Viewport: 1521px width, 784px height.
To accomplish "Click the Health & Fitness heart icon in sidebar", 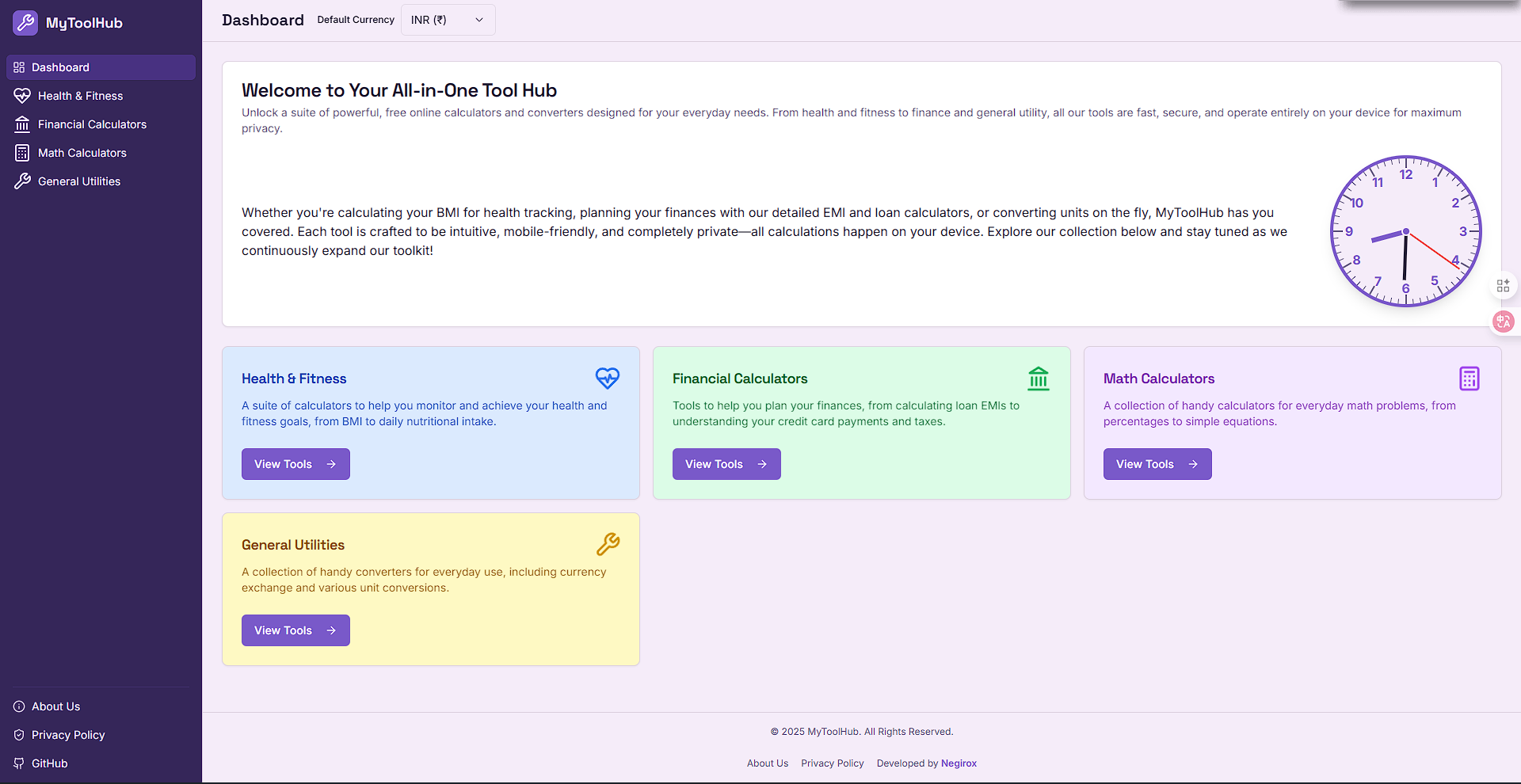I will [22, 96].
